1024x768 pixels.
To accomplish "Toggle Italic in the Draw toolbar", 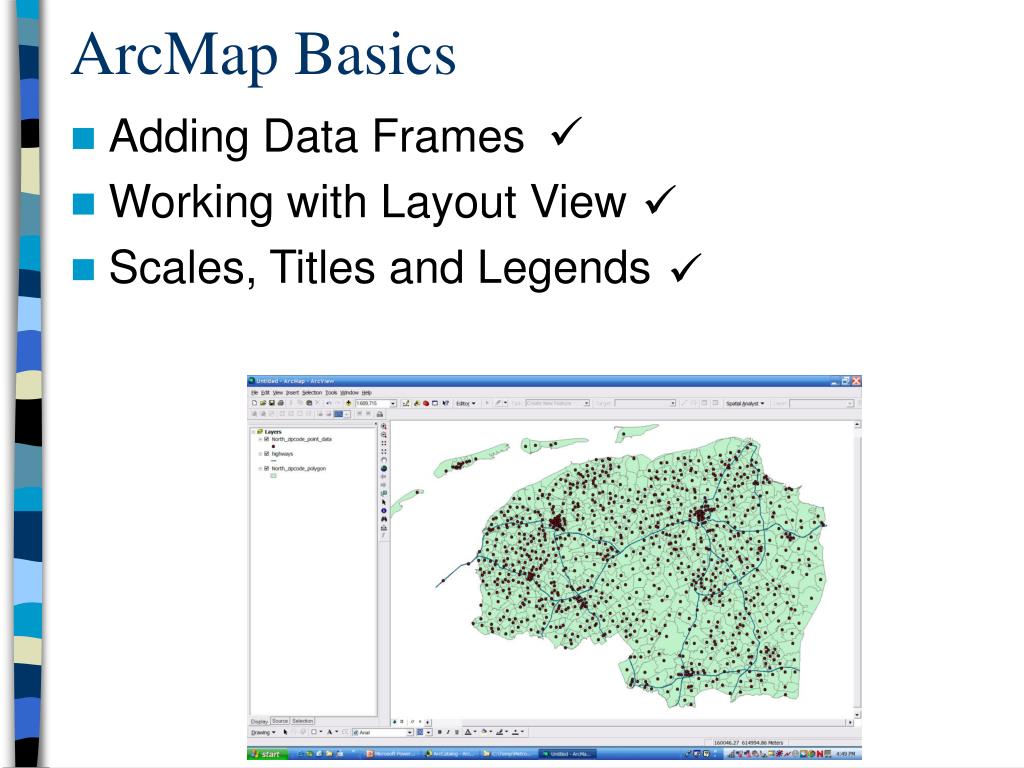I will click(x=448, y=732).
